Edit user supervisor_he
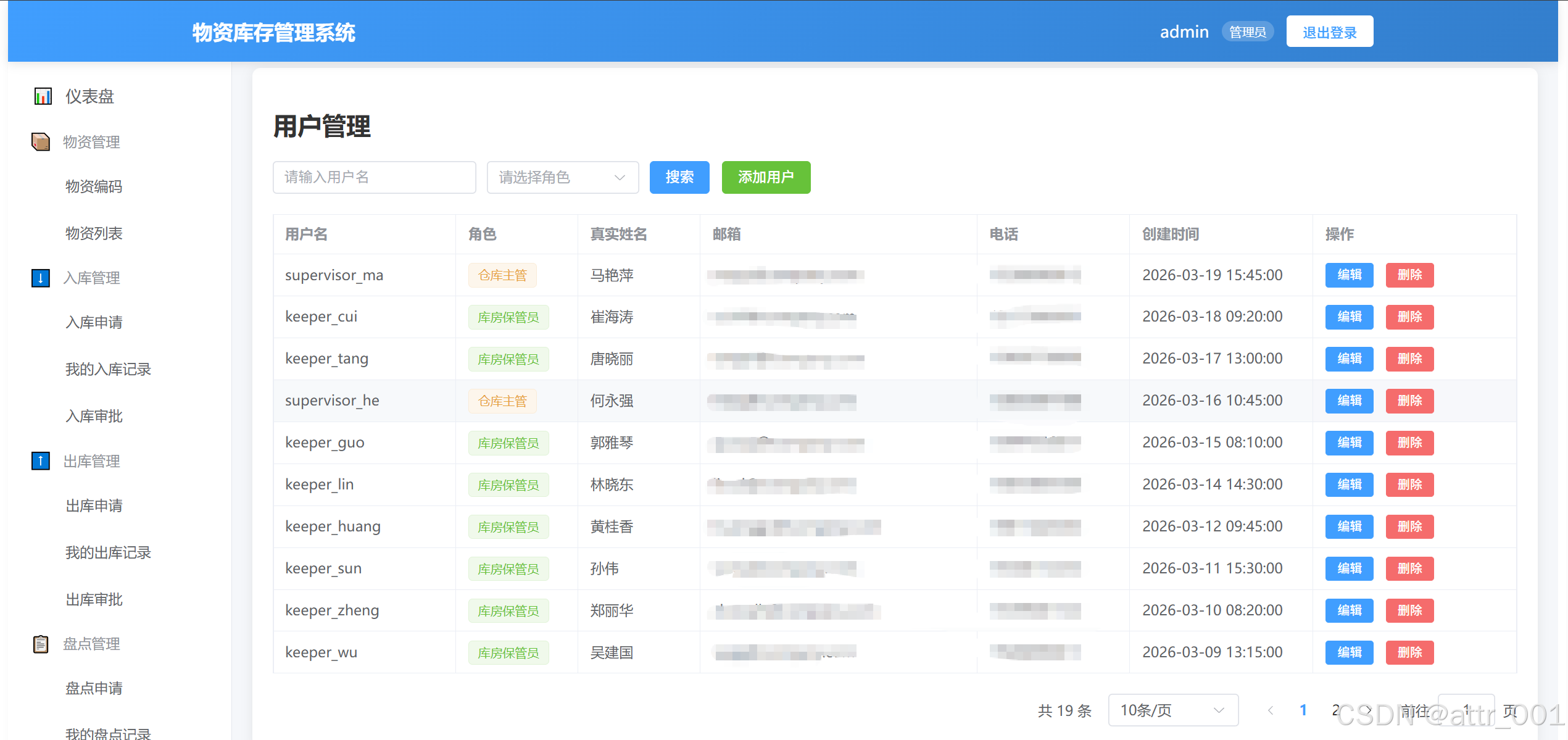This screenshot has height=740, width=1568. coord(1349,401)
